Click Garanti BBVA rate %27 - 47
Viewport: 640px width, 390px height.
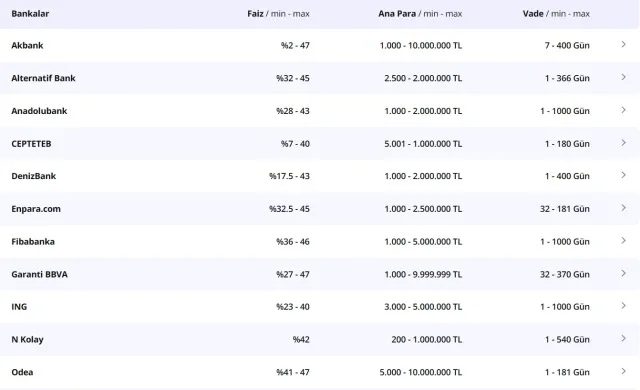click(293, 274)
